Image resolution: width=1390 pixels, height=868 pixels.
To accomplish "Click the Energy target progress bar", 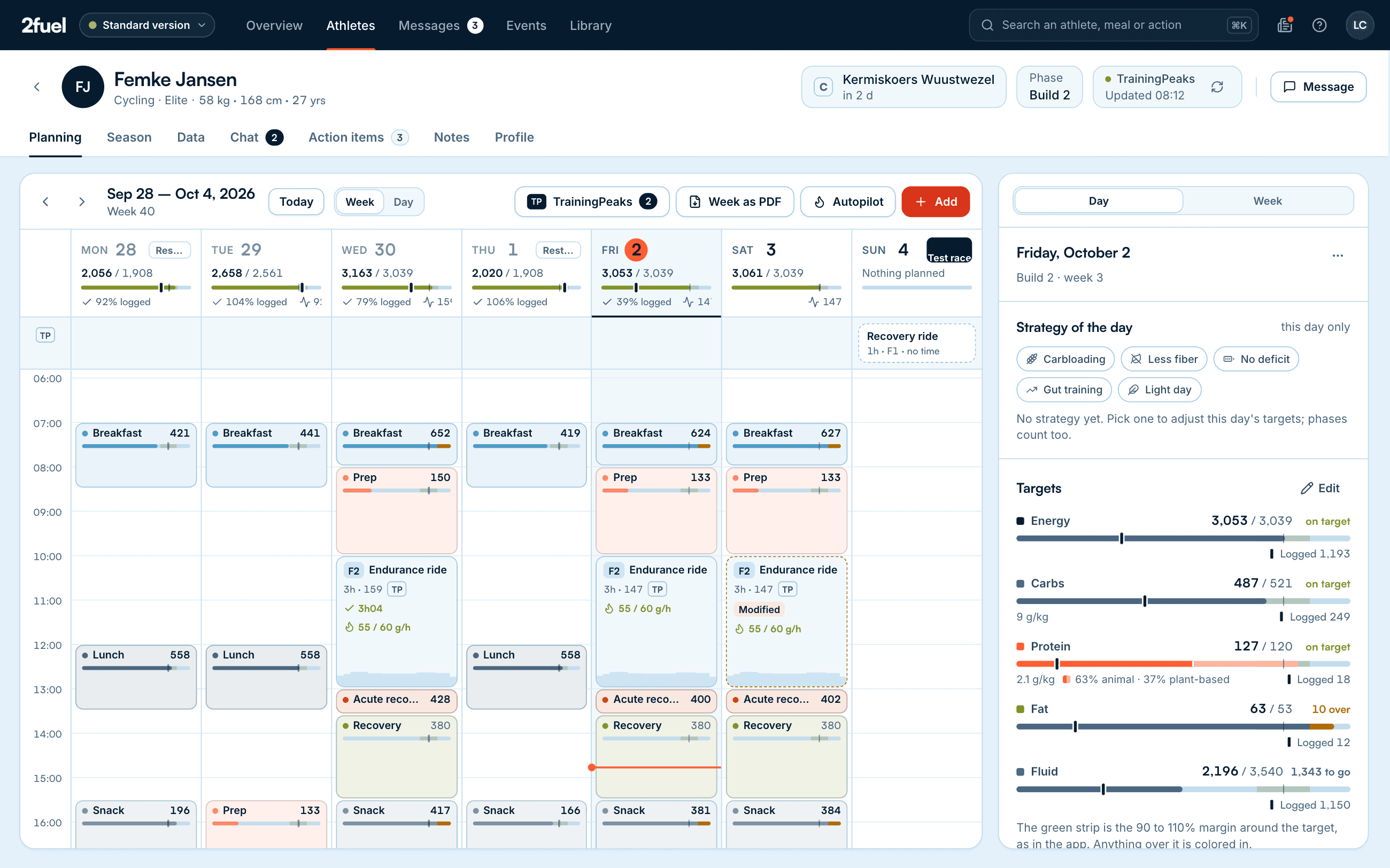I will tap(1183, 538).
